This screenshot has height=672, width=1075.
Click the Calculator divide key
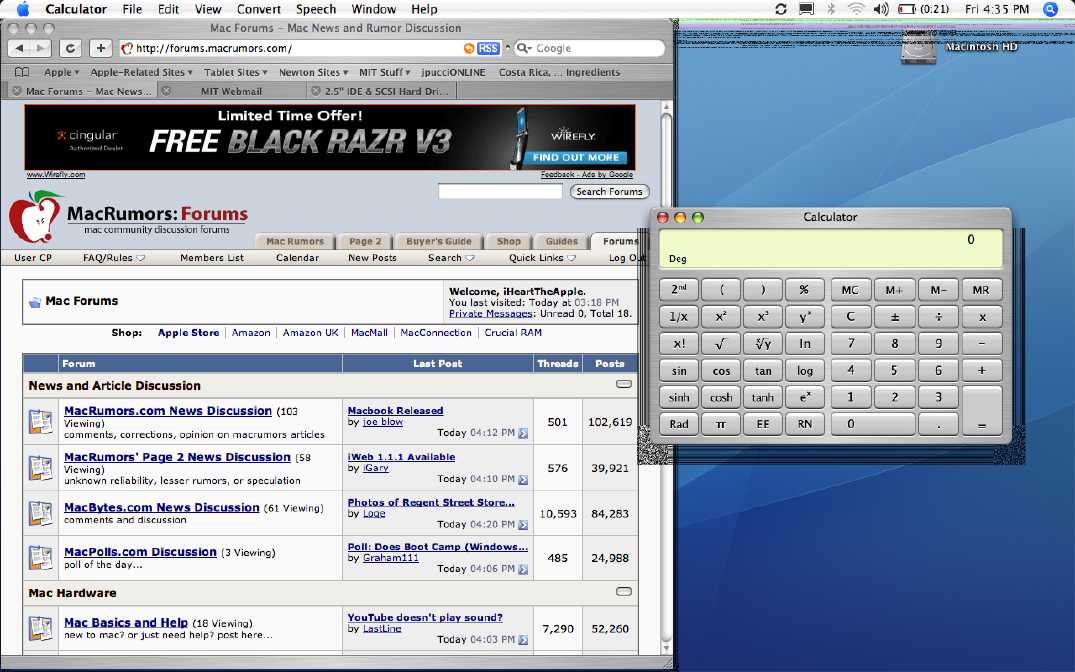point(939,317)
